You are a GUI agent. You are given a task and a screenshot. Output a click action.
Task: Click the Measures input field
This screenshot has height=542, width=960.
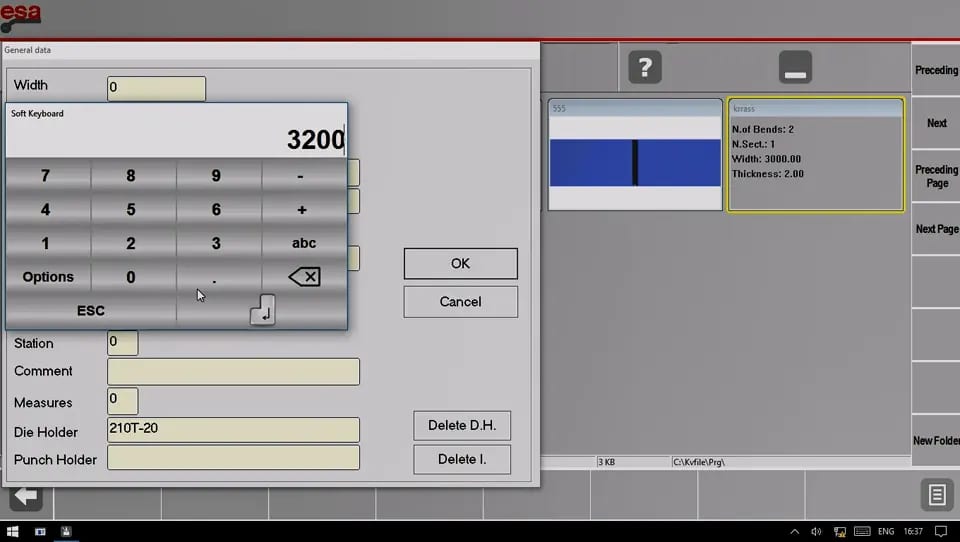coord(122,401)
